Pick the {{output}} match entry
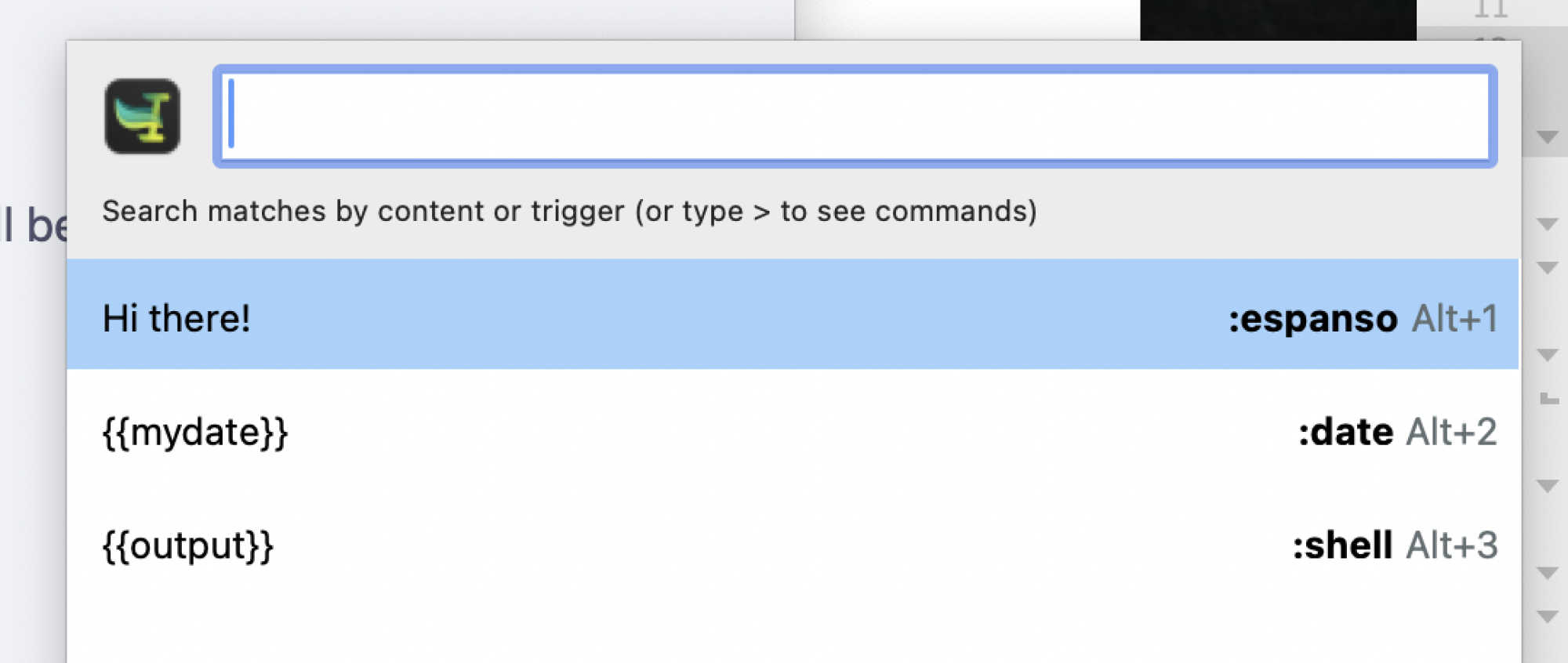Screen dimensions: 1568x663 click(793, 545)
